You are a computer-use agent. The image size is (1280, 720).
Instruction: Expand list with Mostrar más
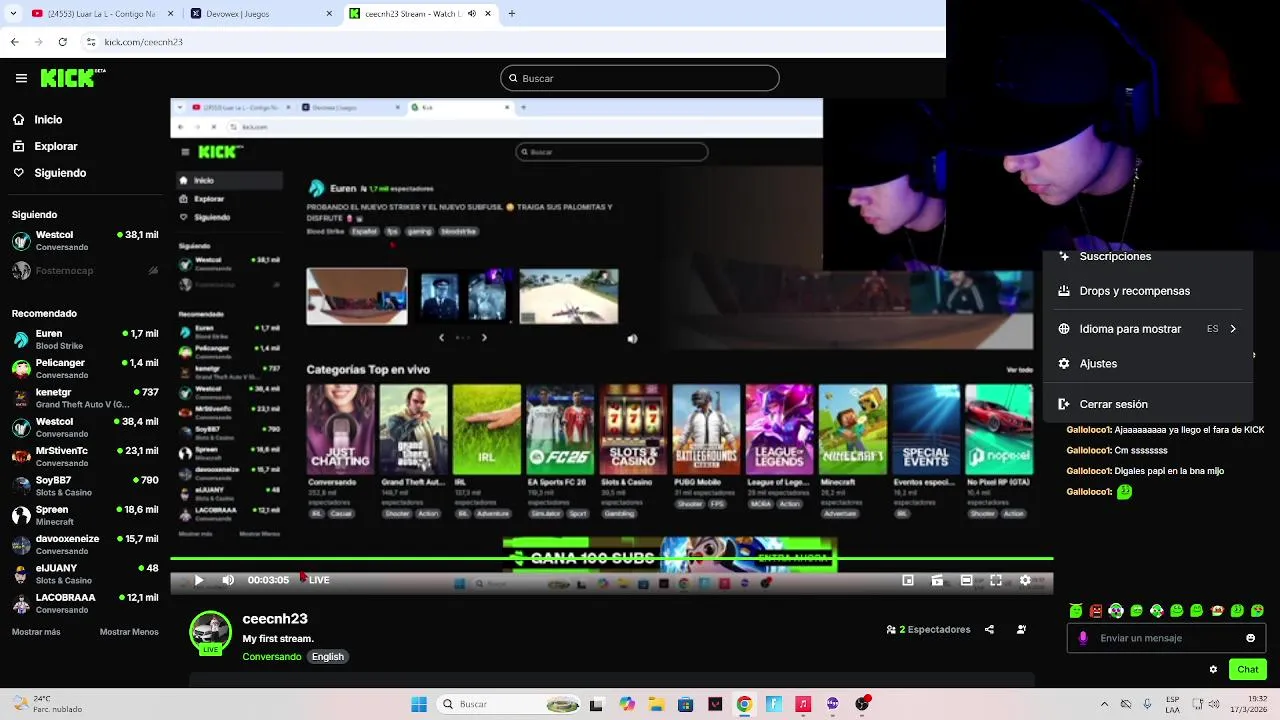(x=36, y=632)
